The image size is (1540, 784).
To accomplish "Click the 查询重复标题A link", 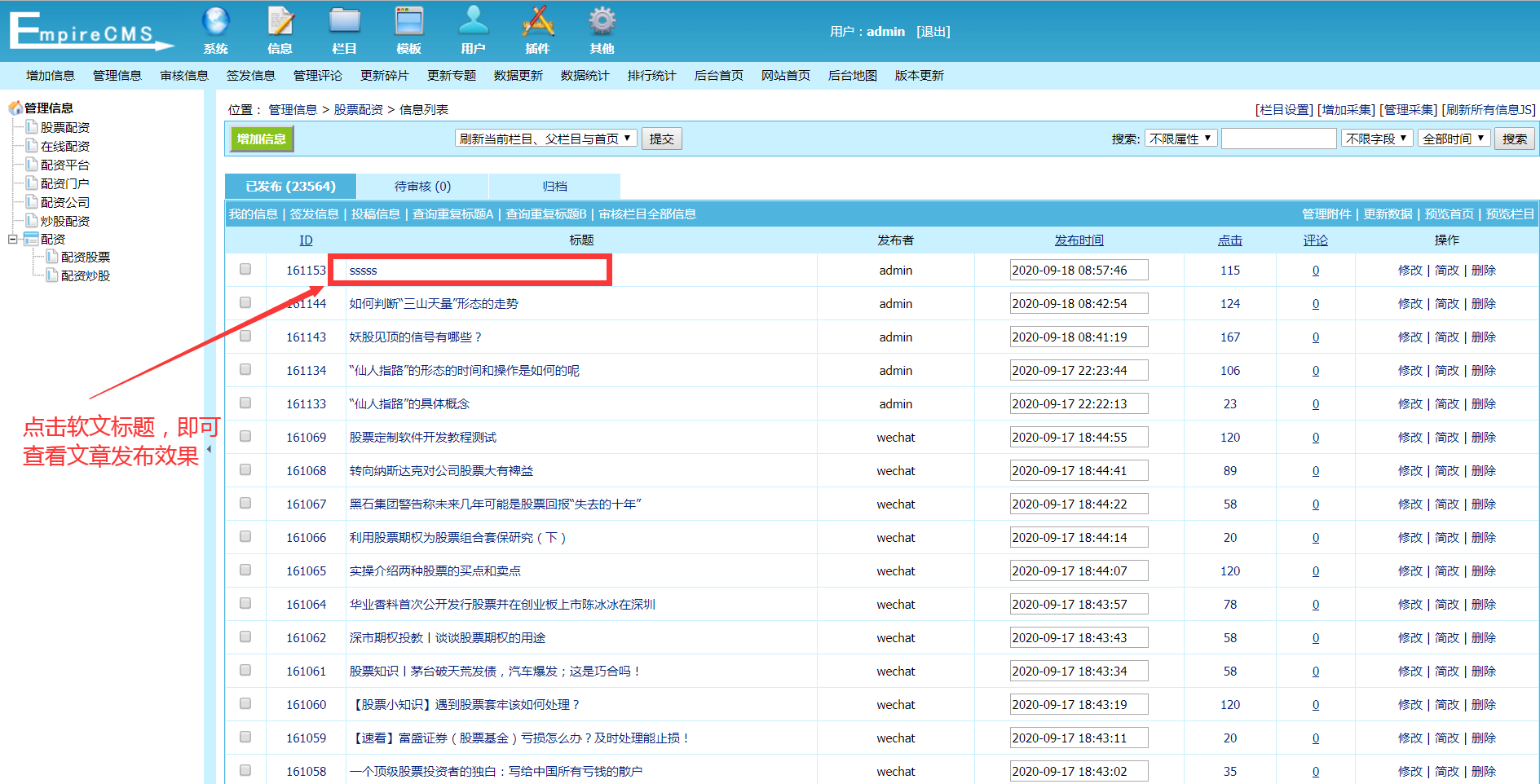I will pyautogui.click(x=452, y=214).
